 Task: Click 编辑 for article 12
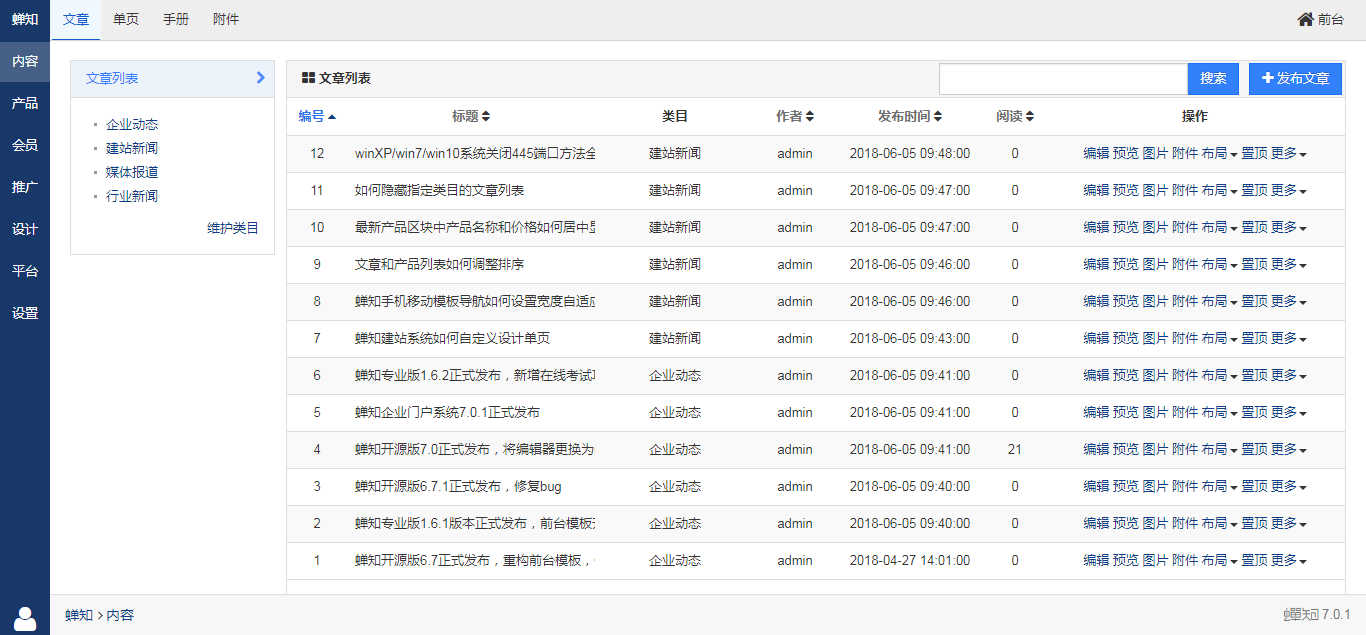tap(1096, 153)
